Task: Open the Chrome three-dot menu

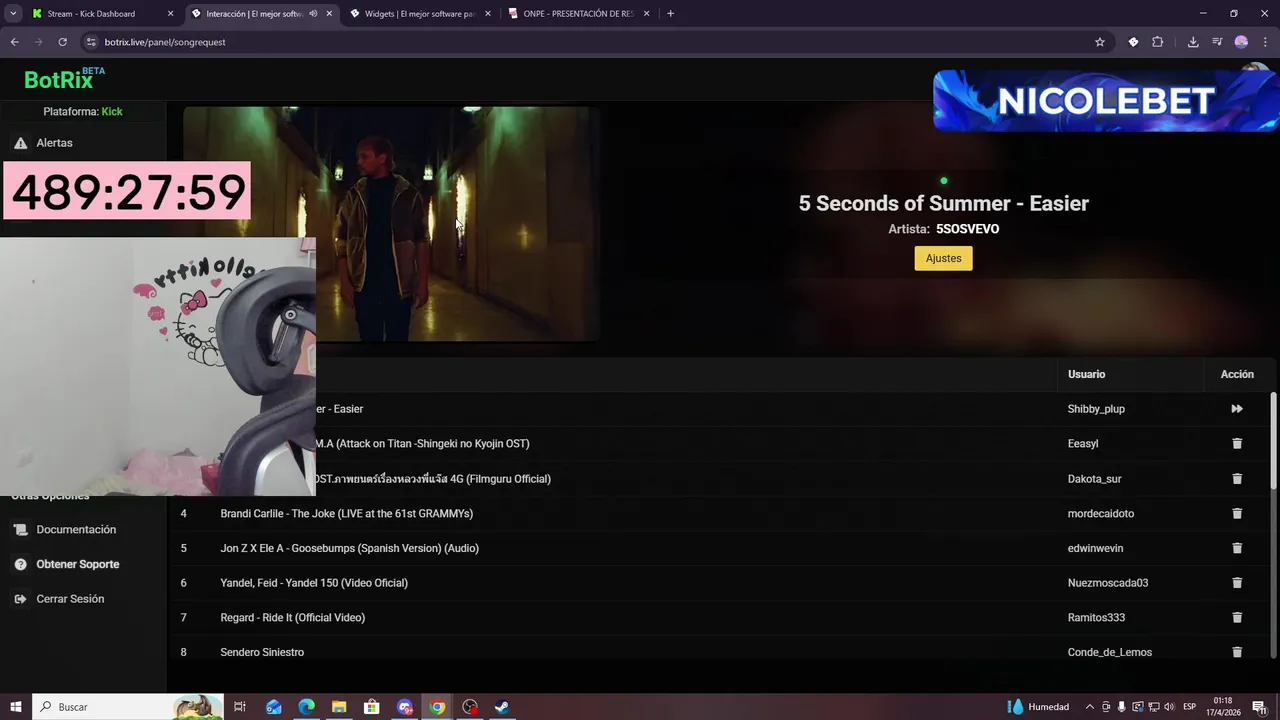Action: (1265, 42)
